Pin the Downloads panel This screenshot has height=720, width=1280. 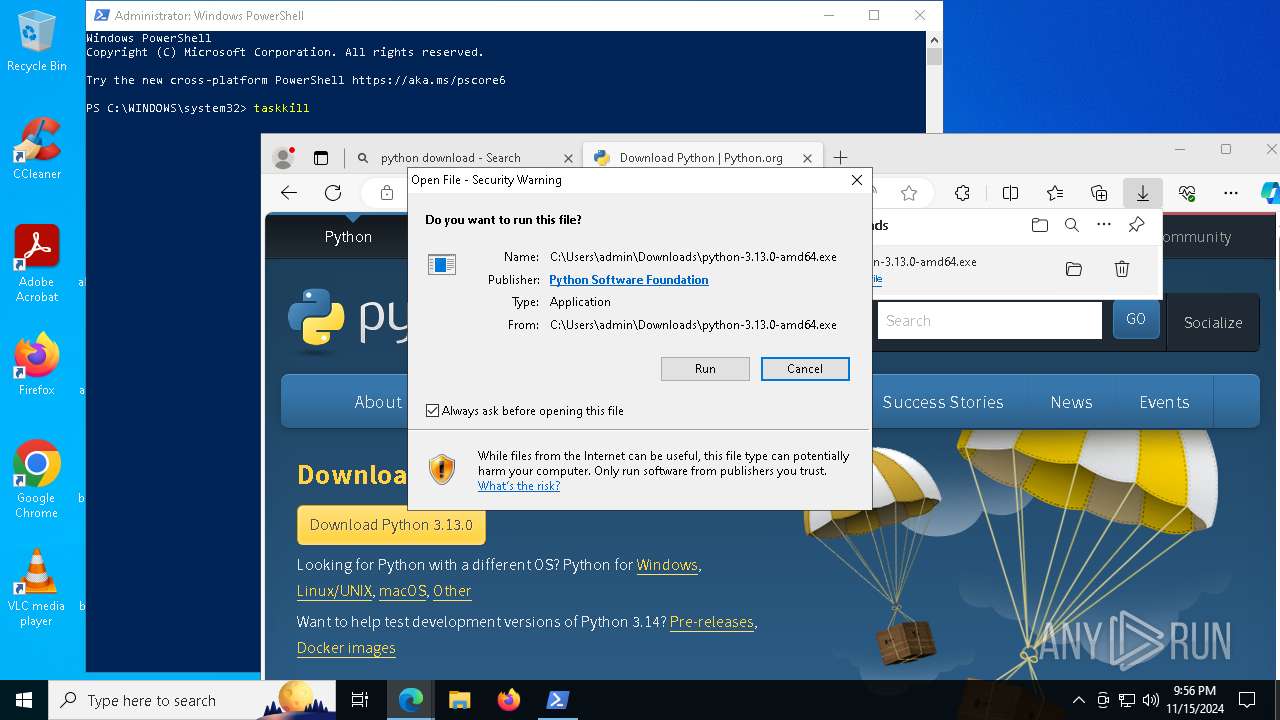click(1136, 225)
